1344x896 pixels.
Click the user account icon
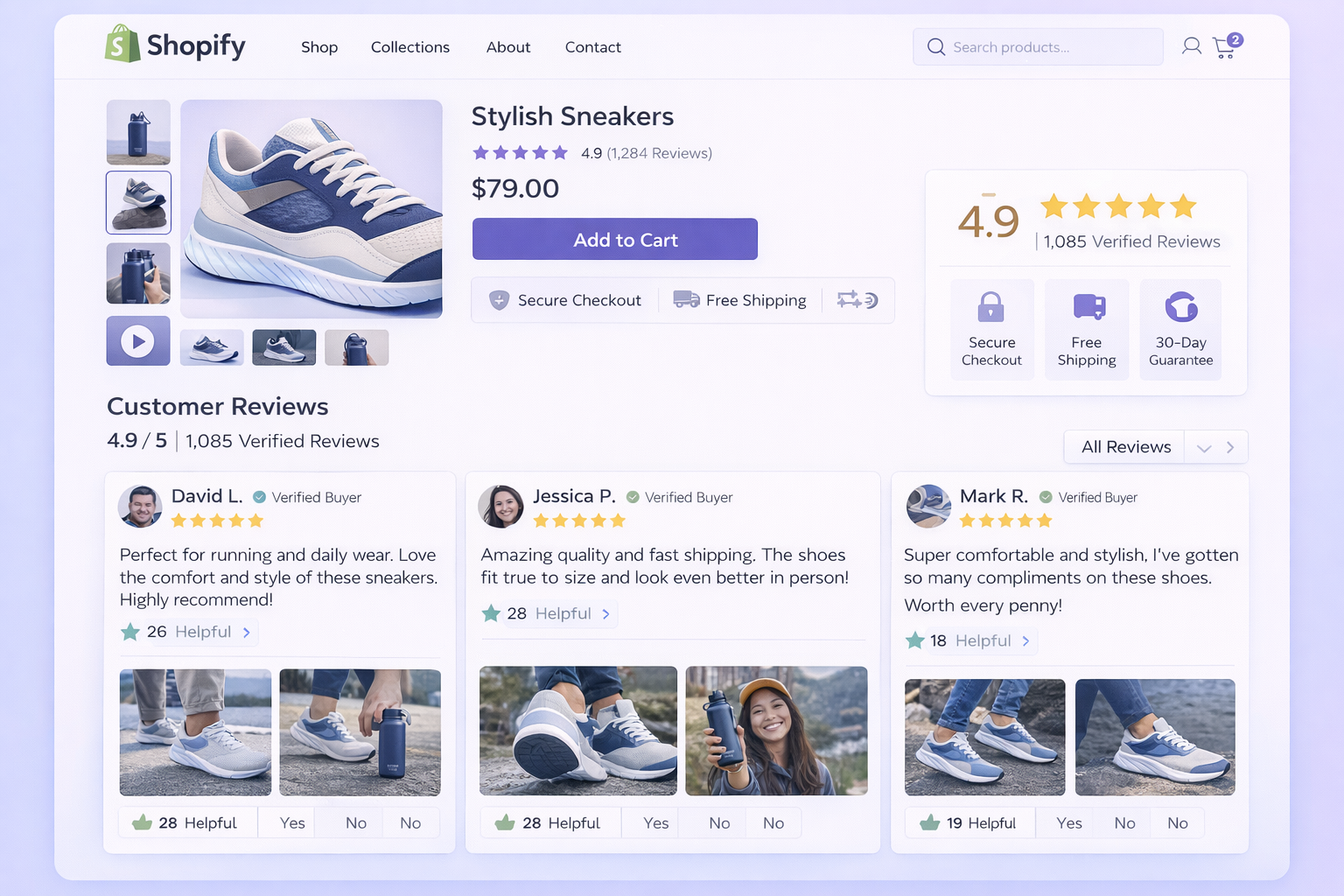[x=1191, y=46]
